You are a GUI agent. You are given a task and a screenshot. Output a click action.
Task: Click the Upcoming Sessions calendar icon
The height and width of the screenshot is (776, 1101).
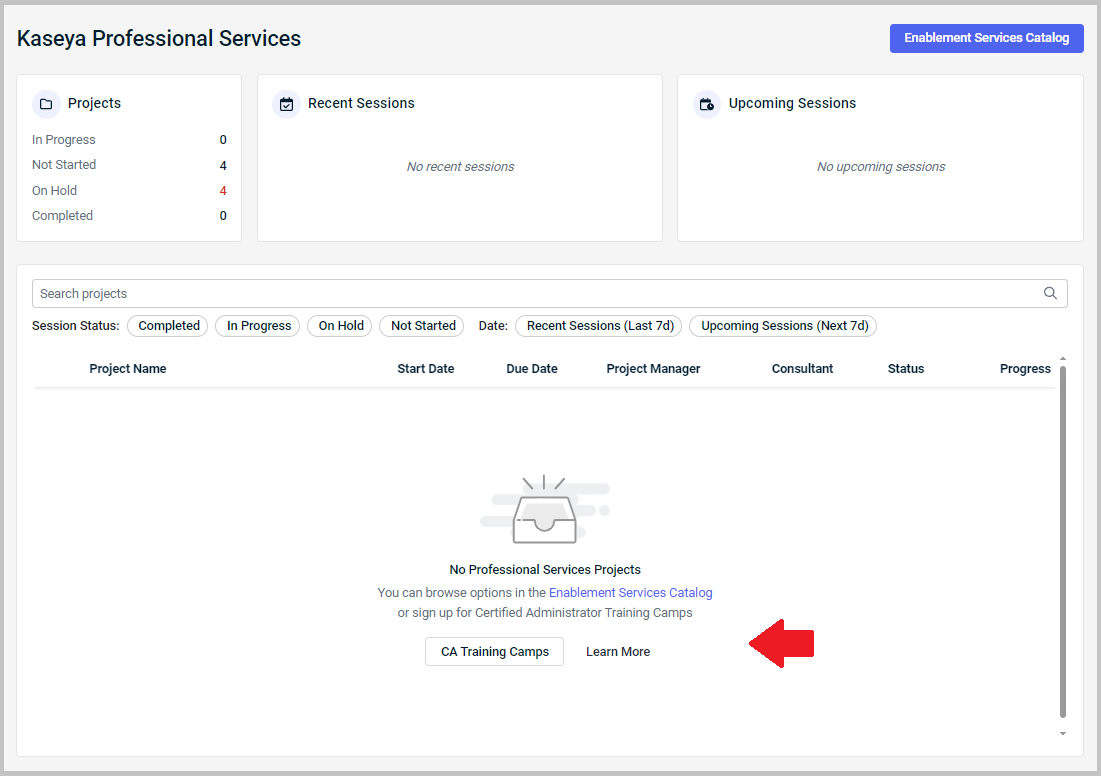pyautogui.click(x=707, y=104)
